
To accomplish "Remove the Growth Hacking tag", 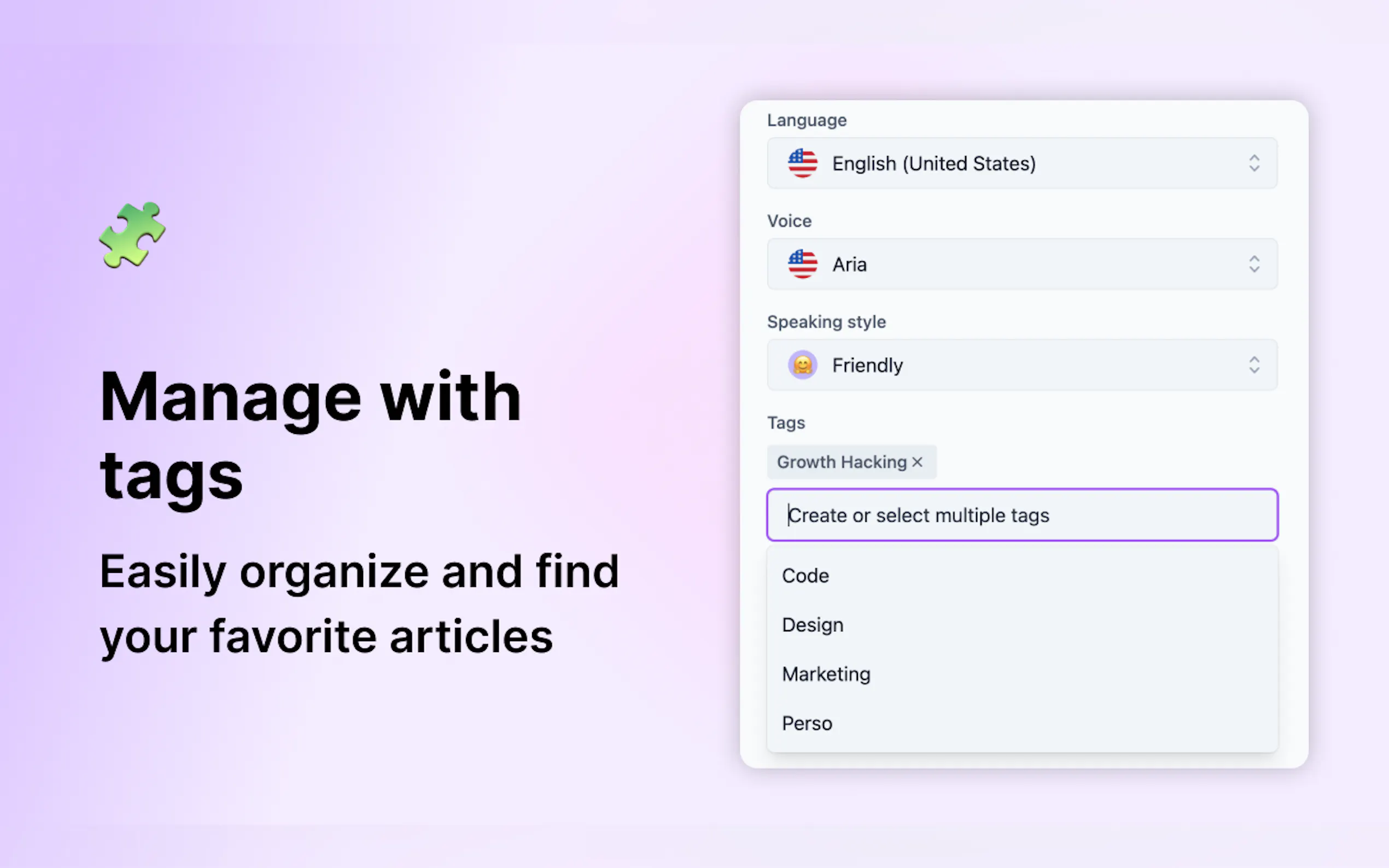I will pyautogui.click(x=917, y=462).
